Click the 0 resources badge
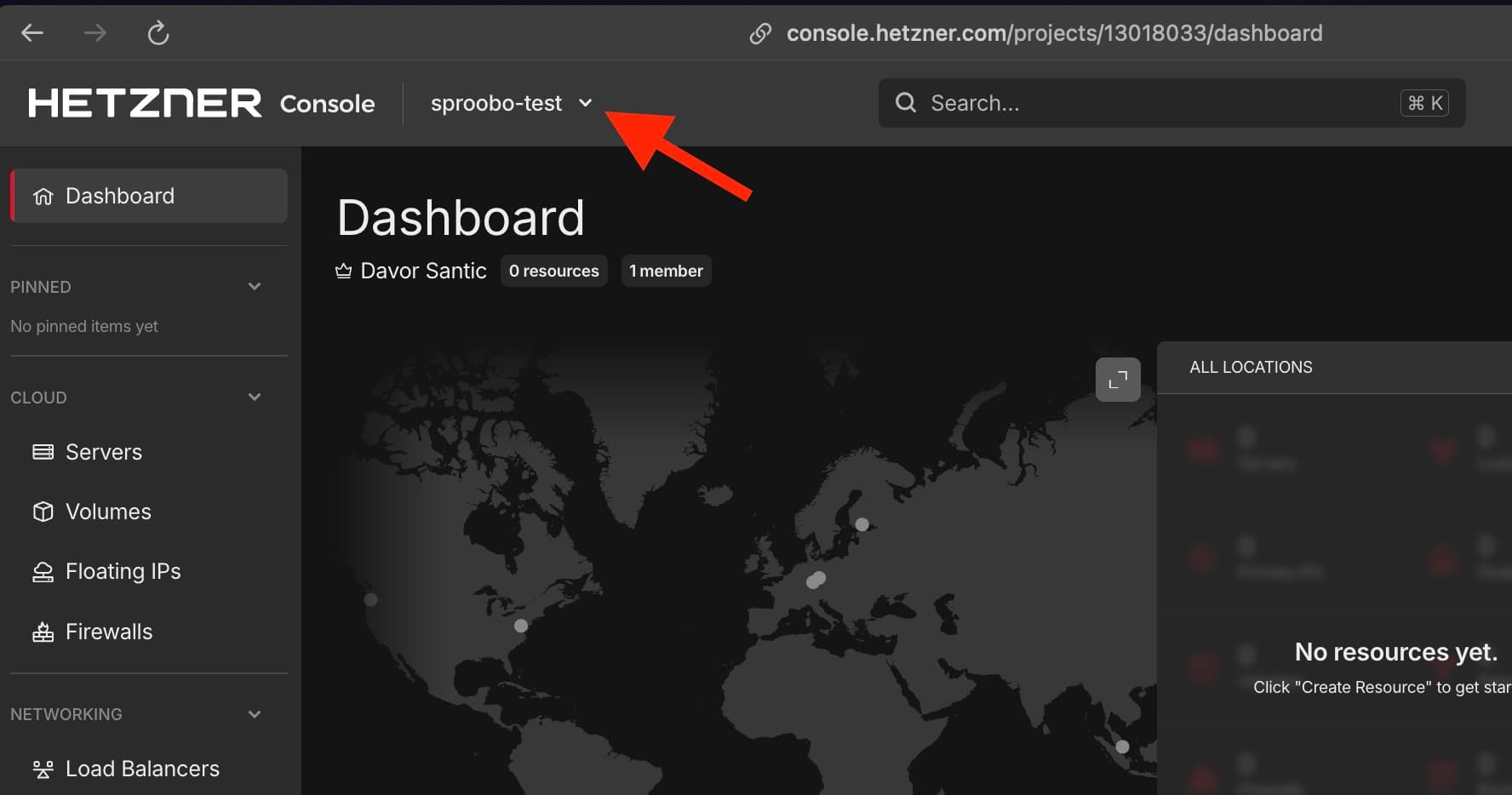This screenshot has height=795, width=1512. click(x=554, y=271)
